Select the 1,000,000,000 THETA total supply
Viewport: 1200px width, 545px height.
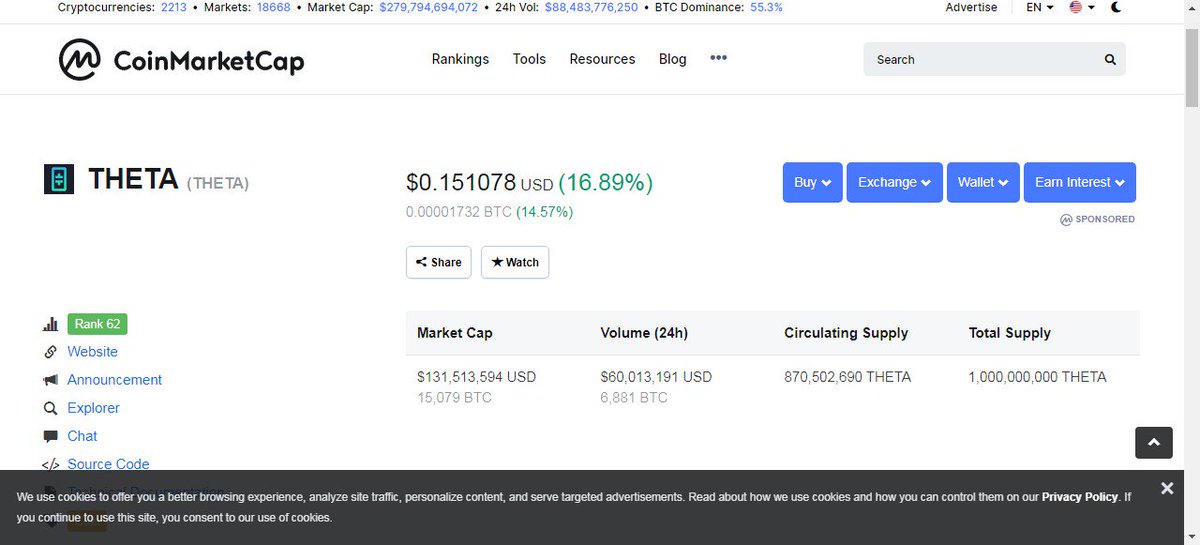click(1037, 377)
